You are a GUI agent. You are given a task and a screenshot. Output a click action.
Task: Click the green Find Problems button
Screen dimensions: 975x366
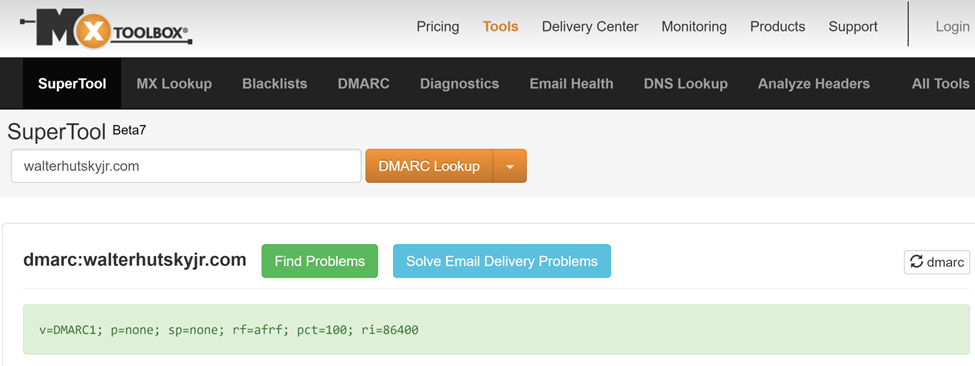pos(320,261)
